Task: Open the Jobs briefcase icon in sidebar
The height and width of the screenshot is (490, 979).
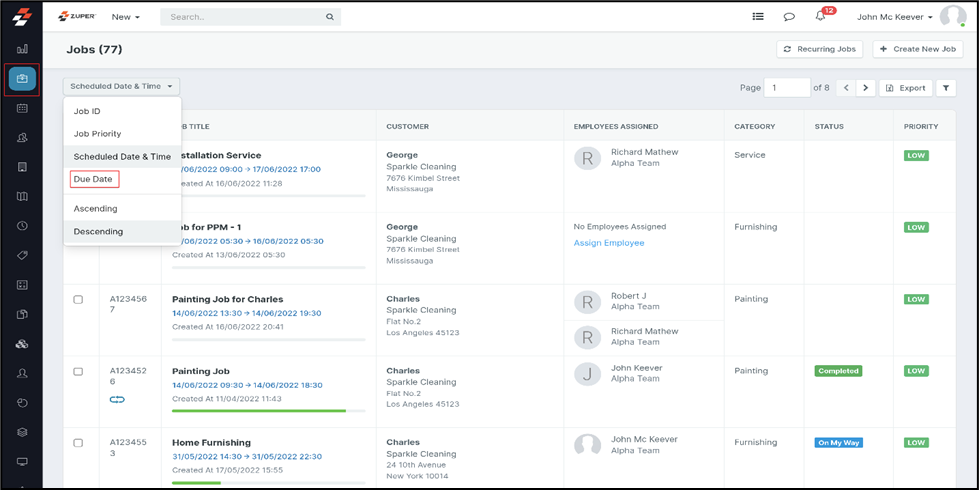Action: (22, 79)
